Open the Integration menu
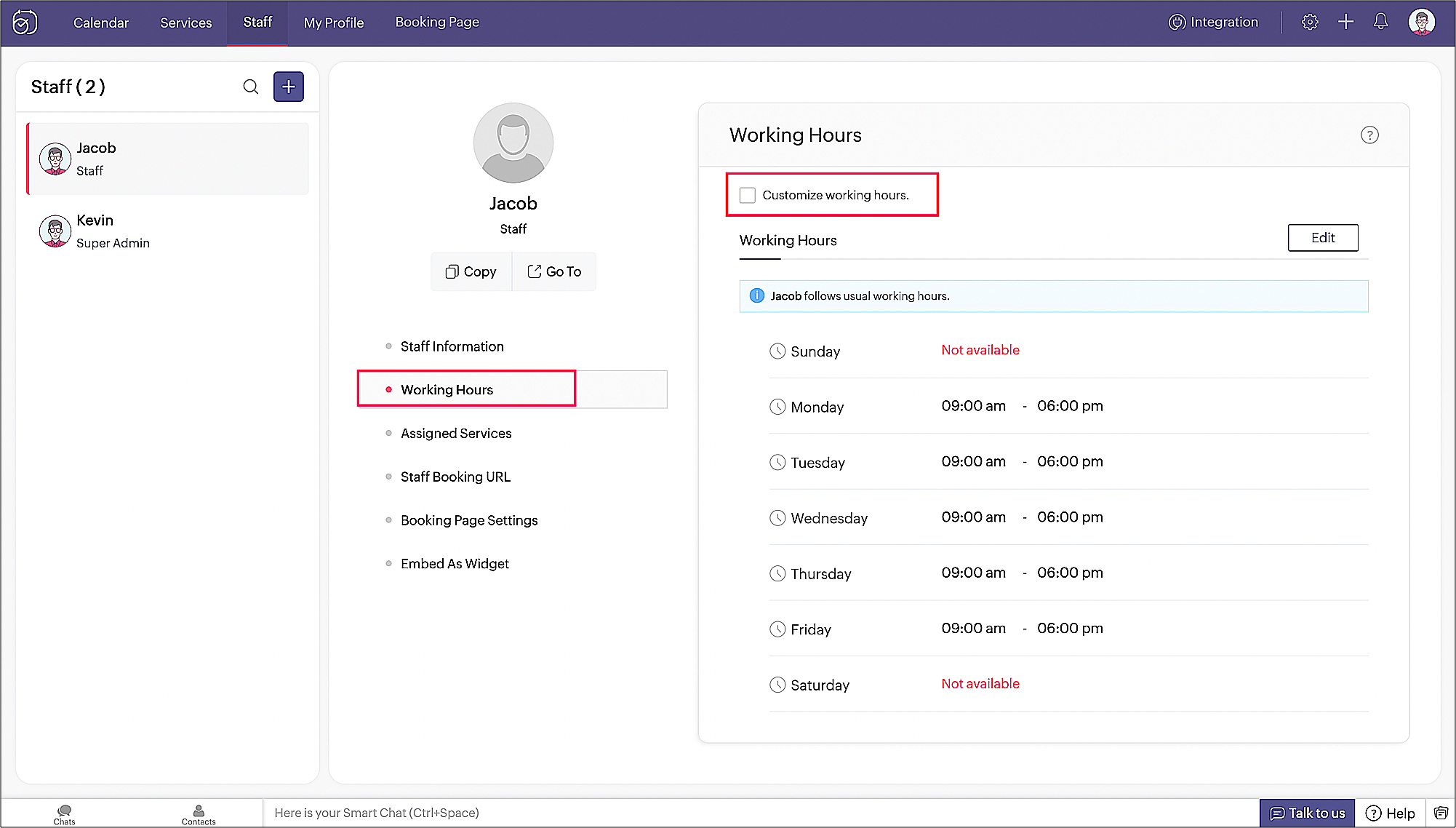 coord(1213,22)
